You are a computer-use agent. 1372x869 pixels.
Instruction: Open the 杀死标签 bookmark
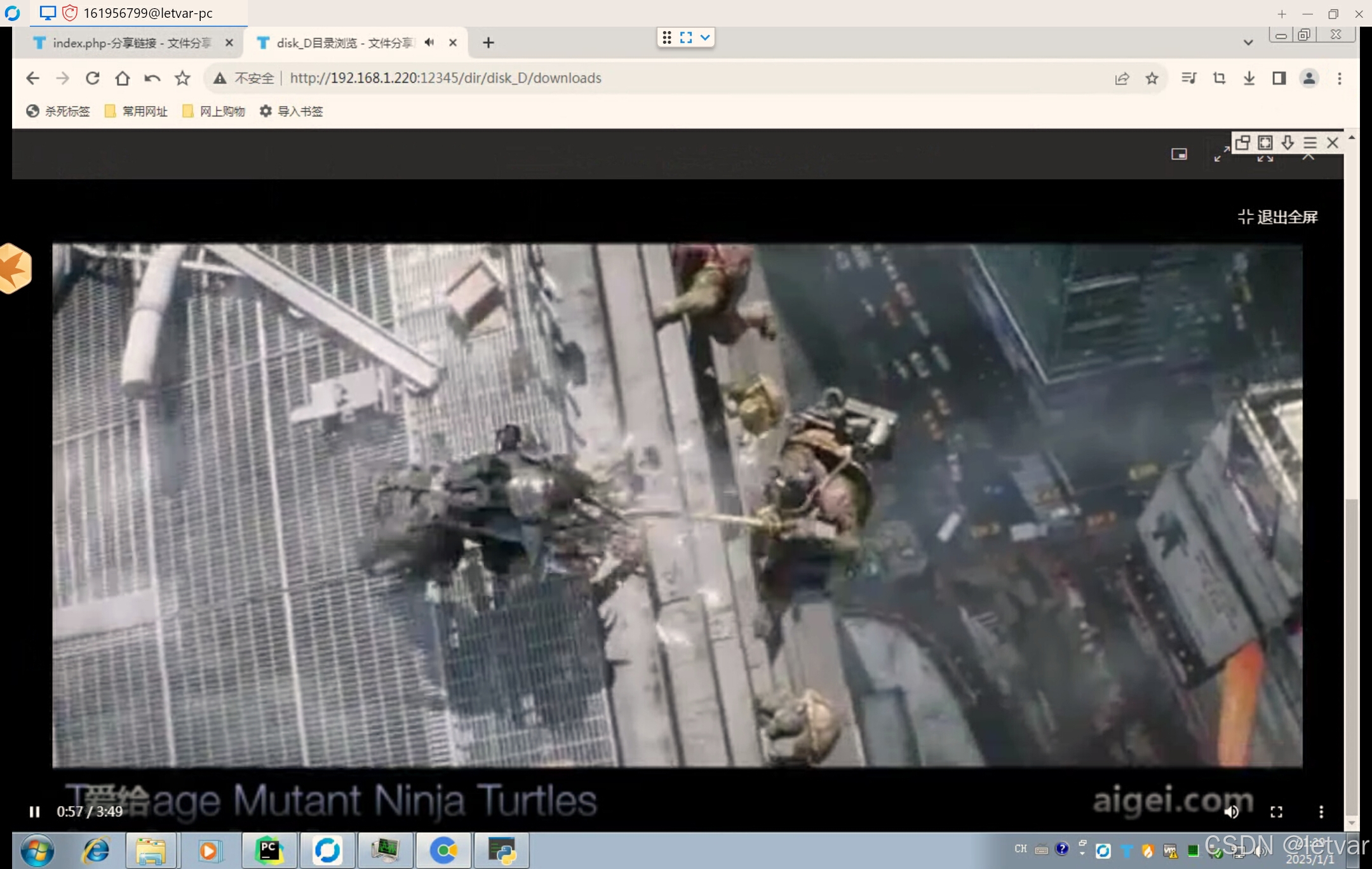pyautogui.click(x=58, y=111)
